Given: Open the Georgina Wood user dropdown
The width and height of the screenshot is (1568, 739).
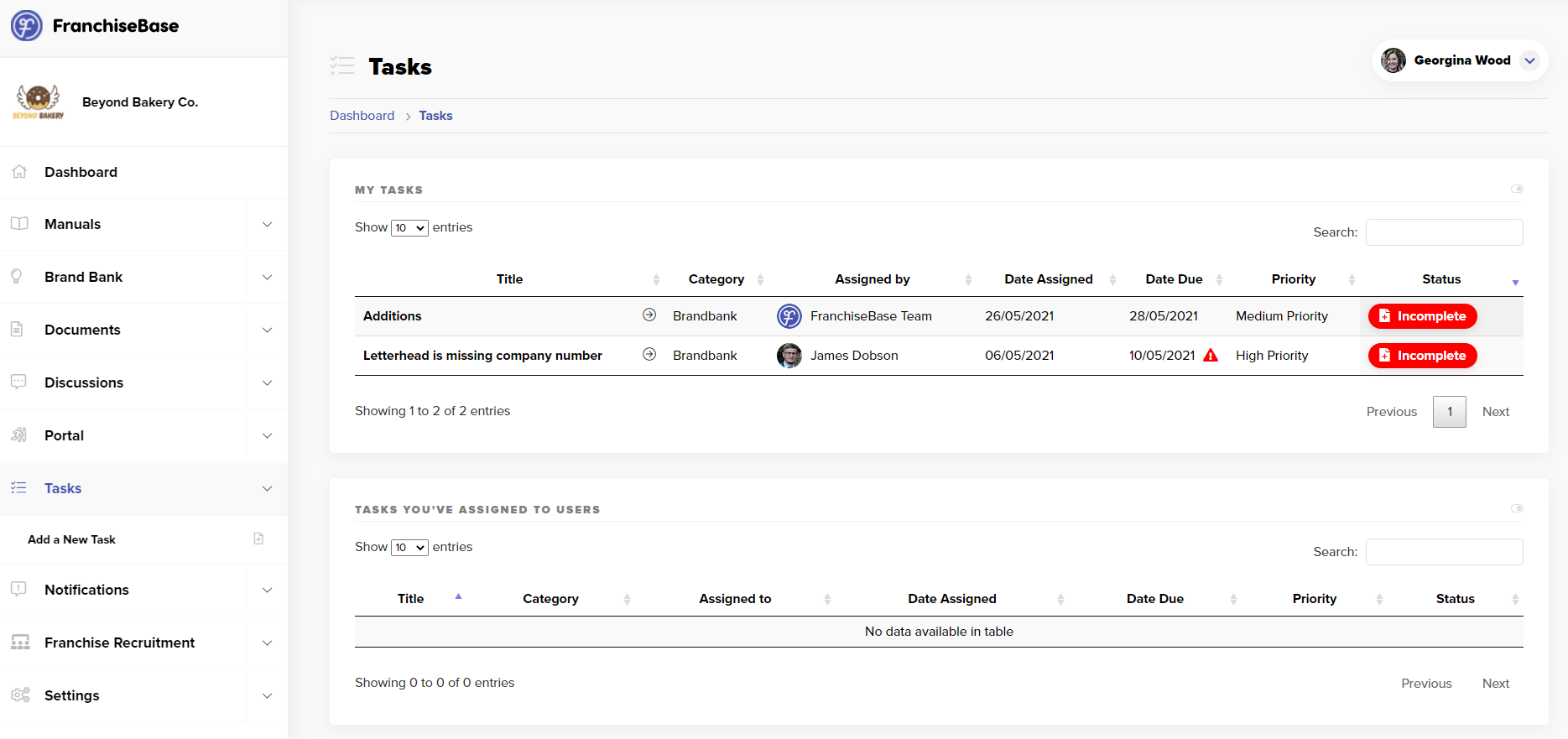Looking at the screenshot, I should click(x=1529, y=60).
